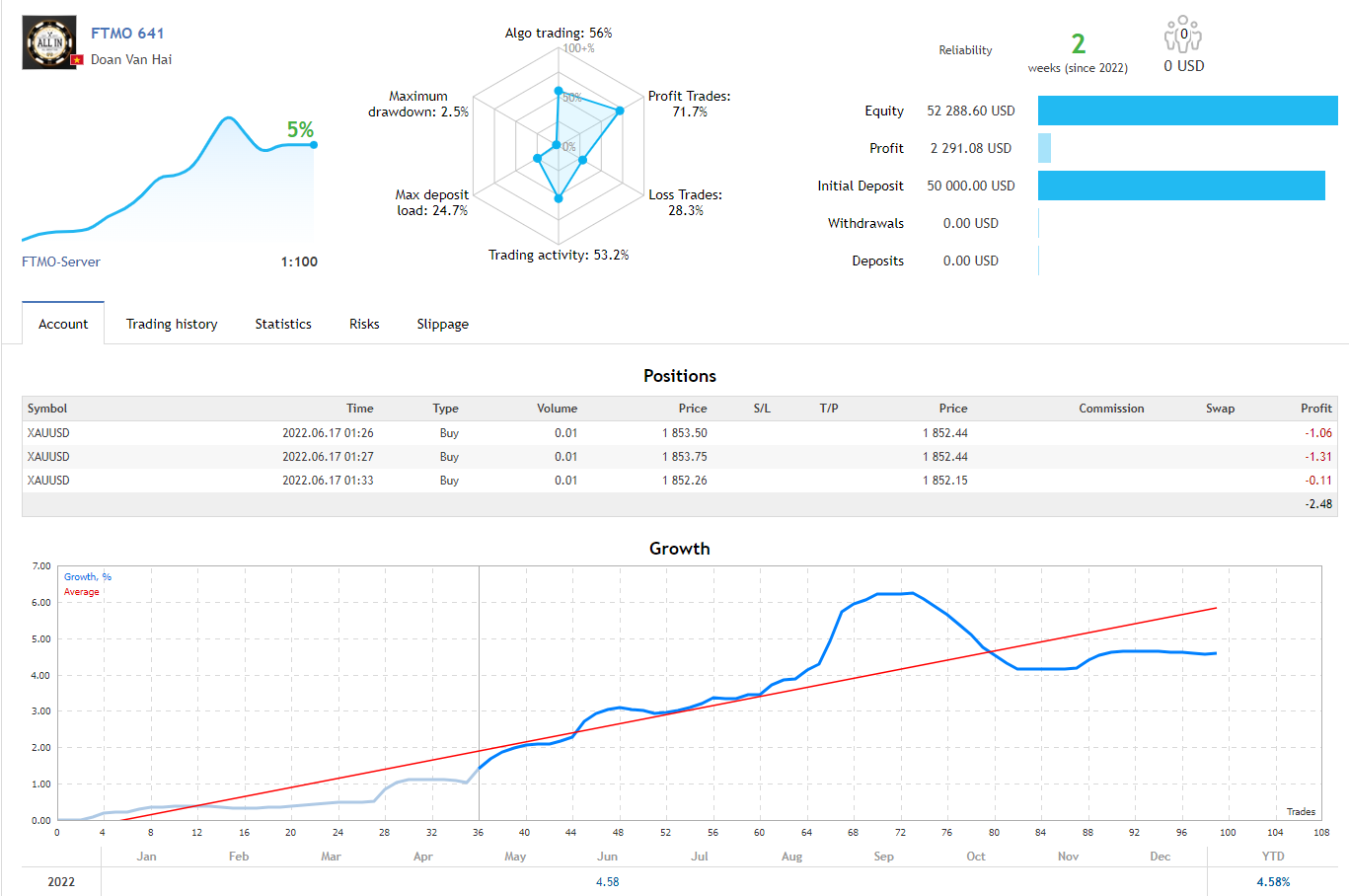Viewport: 1349px width, 896px height.
Task: Select the XAUUSD position opened 01:26
Action: (x=679, y=433)
